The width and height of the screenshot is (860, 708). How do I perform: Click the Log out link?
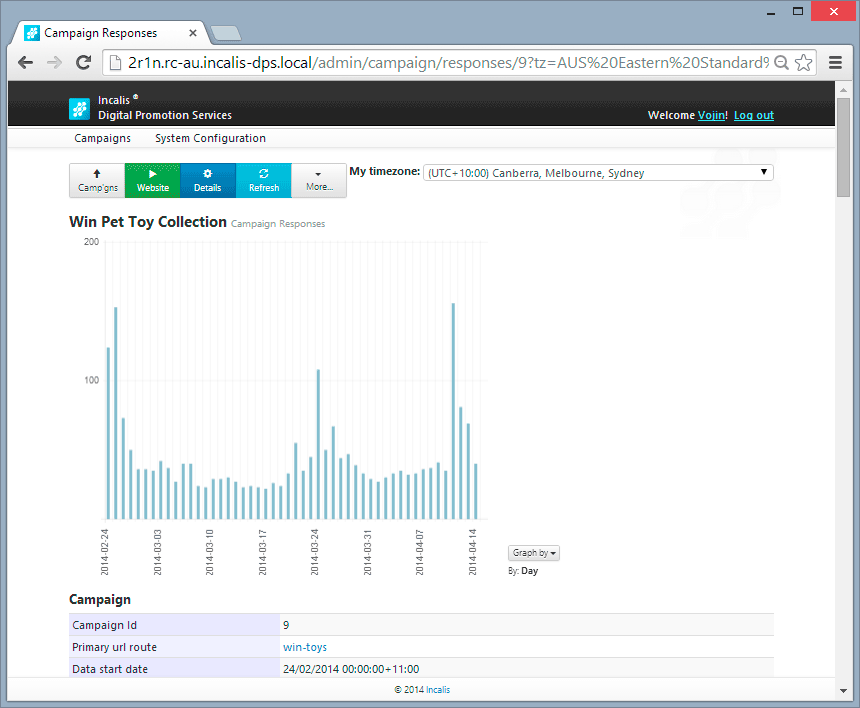pos(753,115)
